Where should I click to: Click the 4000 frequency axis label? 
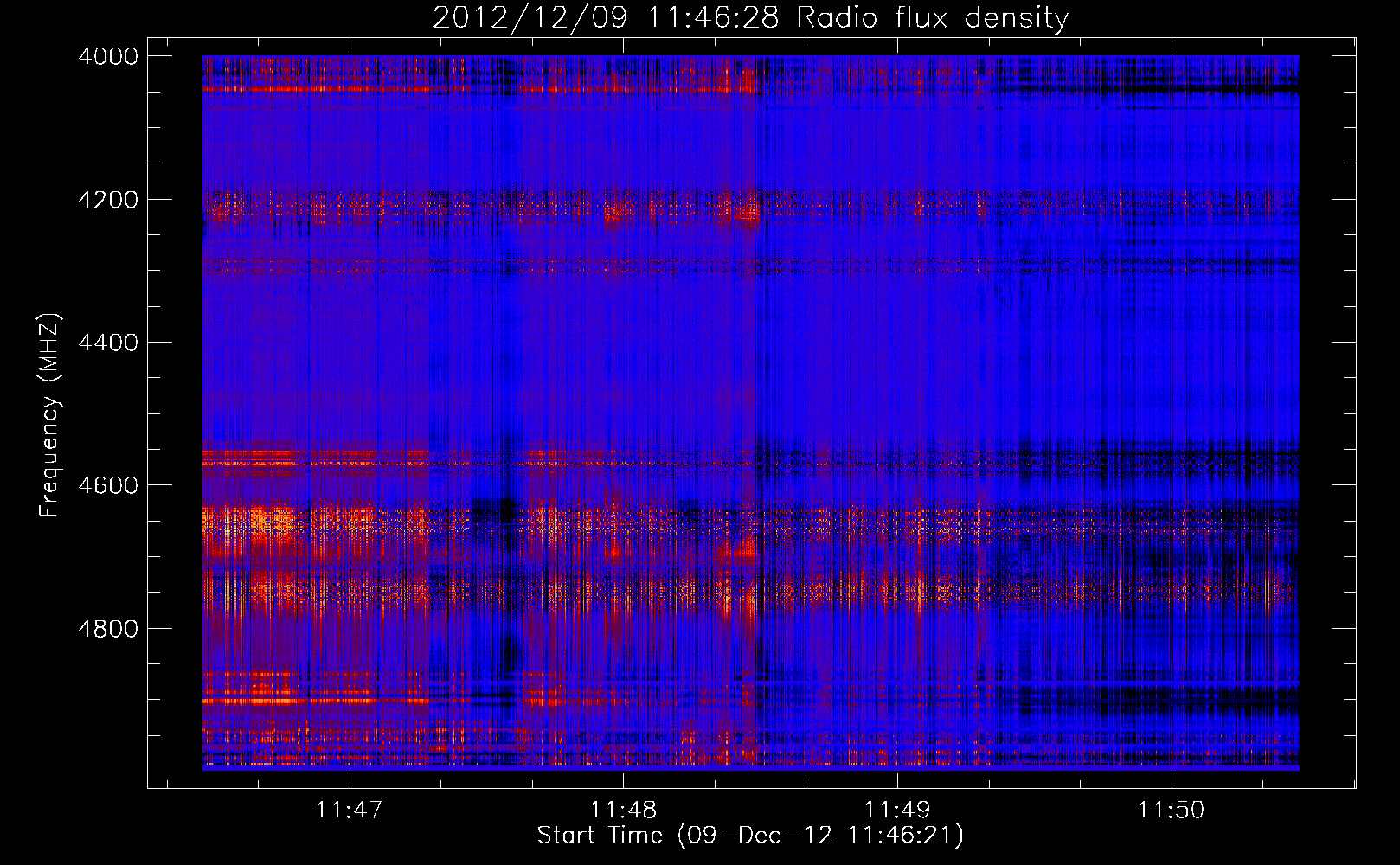pos(107,56)
